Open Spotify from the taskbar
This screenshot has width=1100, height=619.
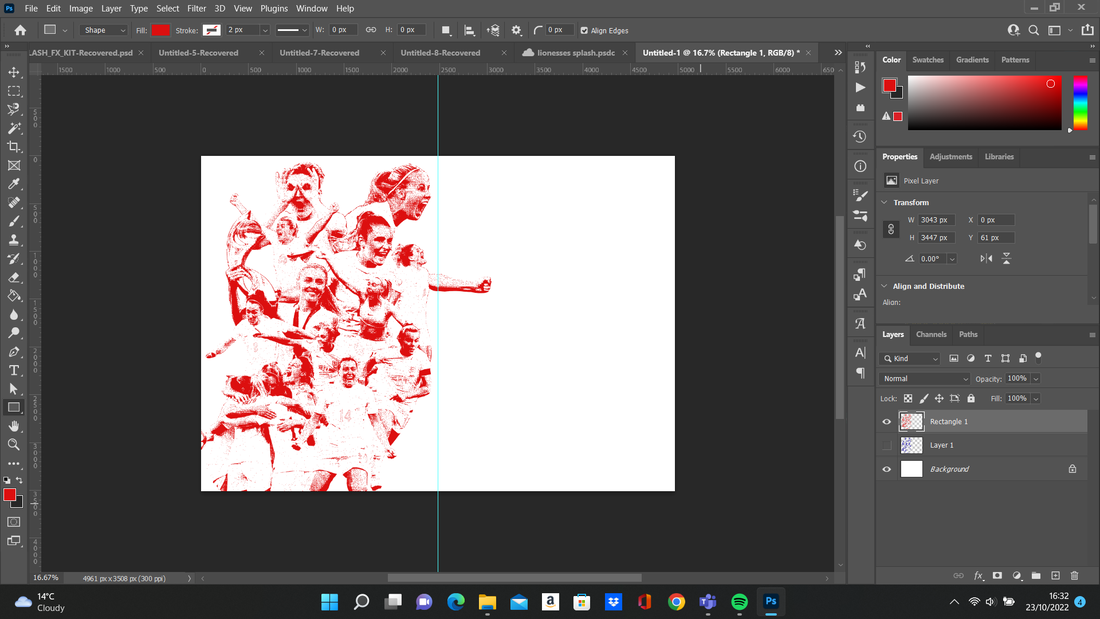coord(739,601)
